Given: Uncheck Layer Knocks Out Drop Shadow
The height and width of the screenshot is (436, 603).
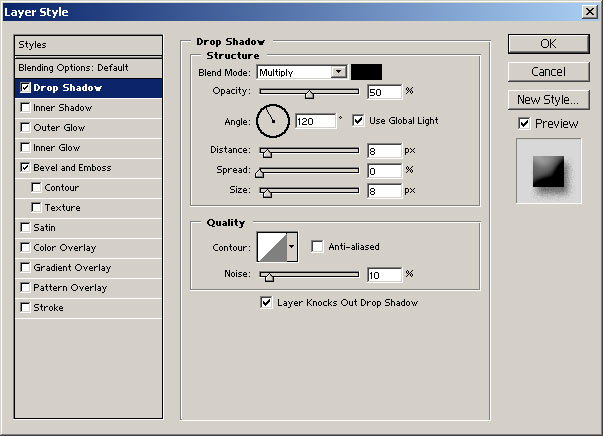Looking at the screenshot, I should (266, 302).
